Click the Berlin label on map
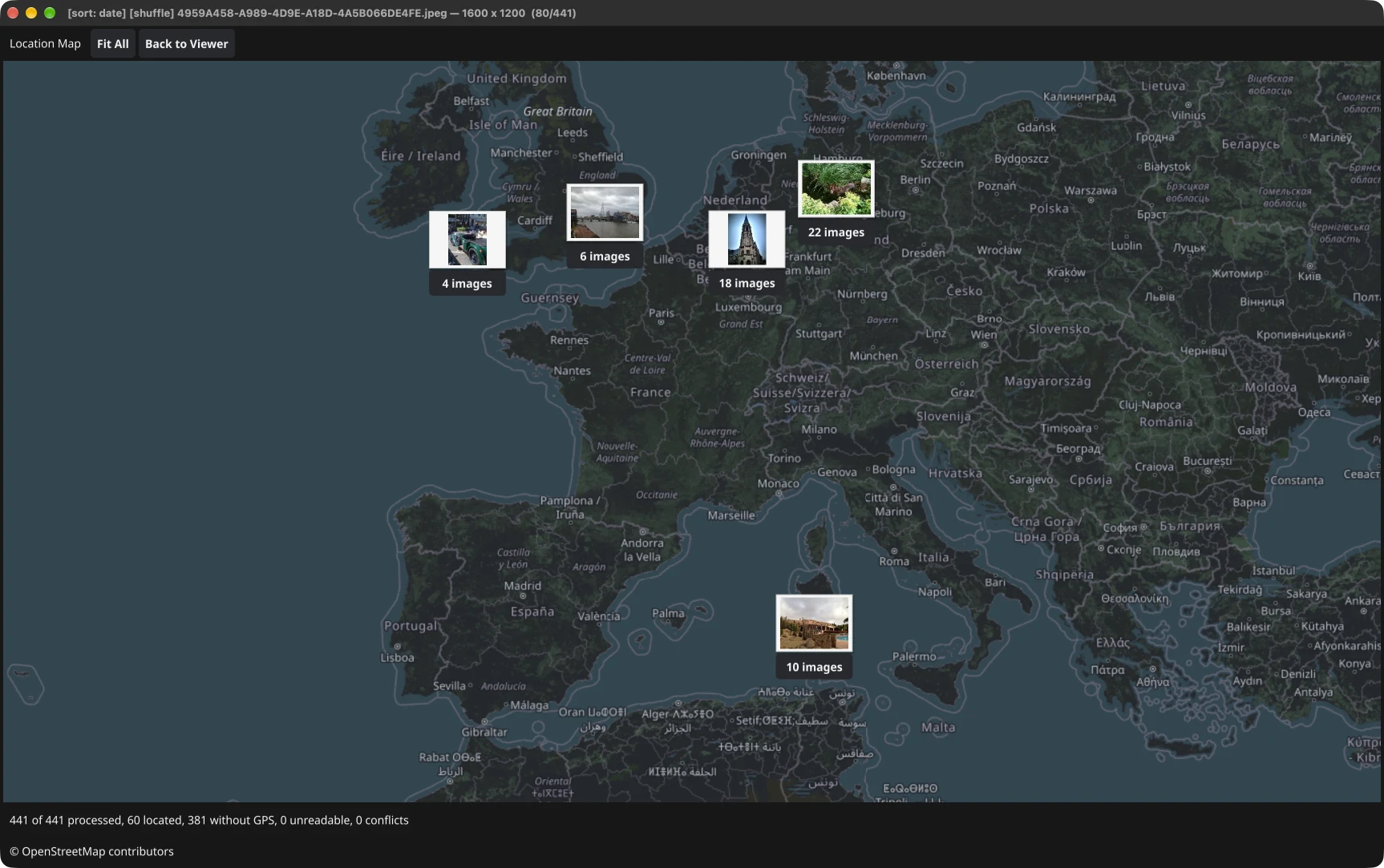 (x=915, y=180)
